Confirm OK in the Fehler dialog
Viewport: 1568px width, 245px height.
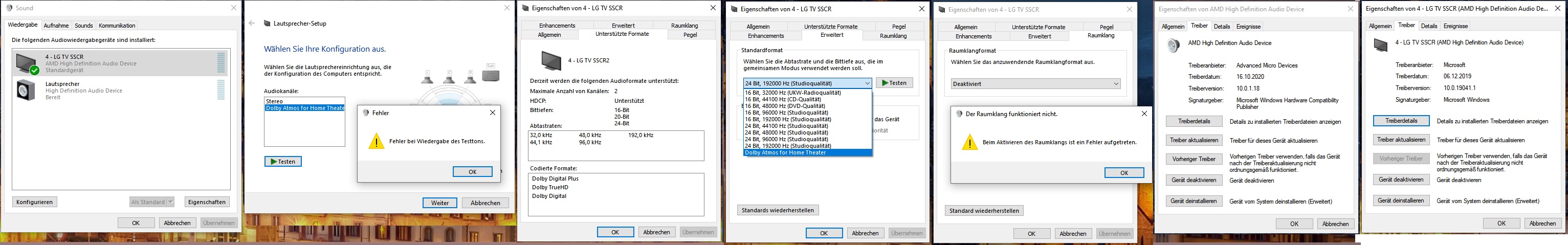point(472,172)
